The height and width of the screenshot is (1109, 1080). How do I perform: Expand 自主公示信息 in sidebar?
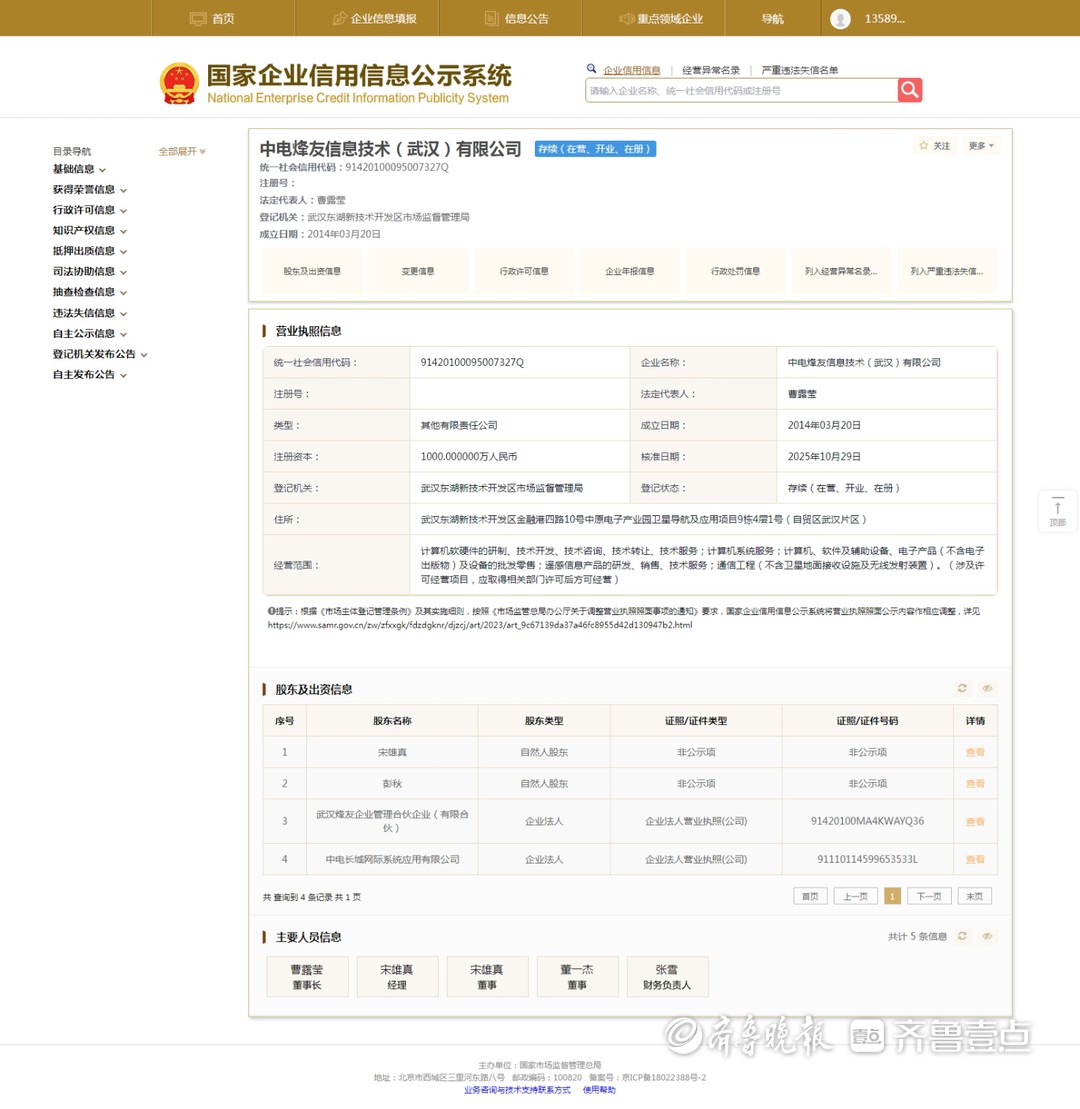(x=90, y=333)
